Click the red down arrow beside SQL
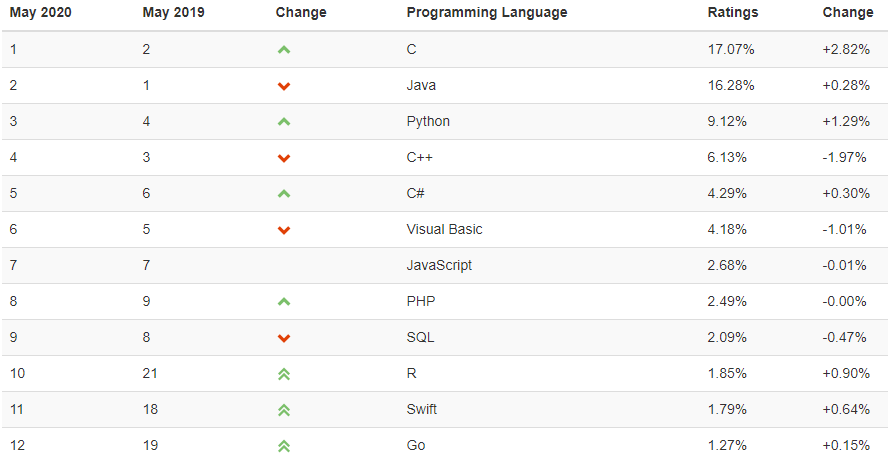The height and width of the screenshot is (462, 888). point(283,338)
